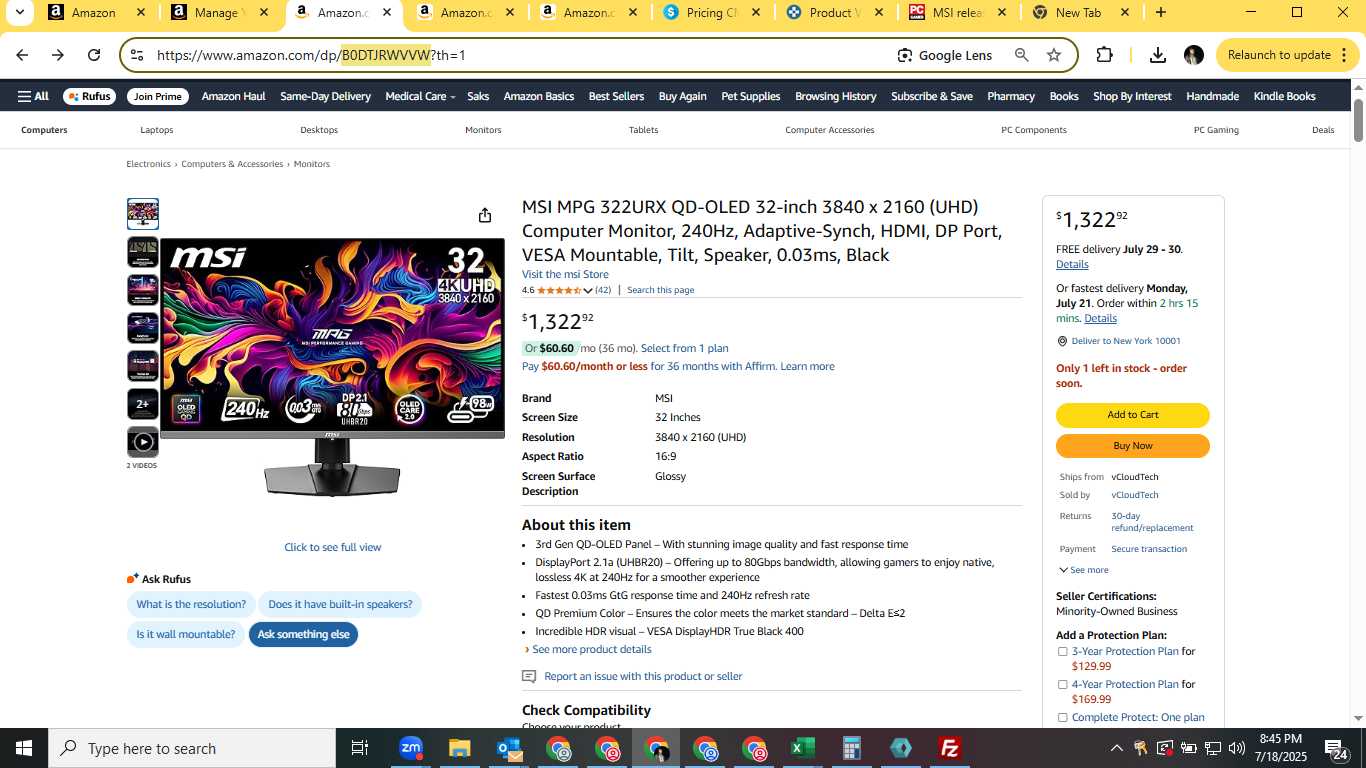Check the 4-Year Protection Plan box
The width and height of the screenshot is (1366, 768).
coord(1062,684)
